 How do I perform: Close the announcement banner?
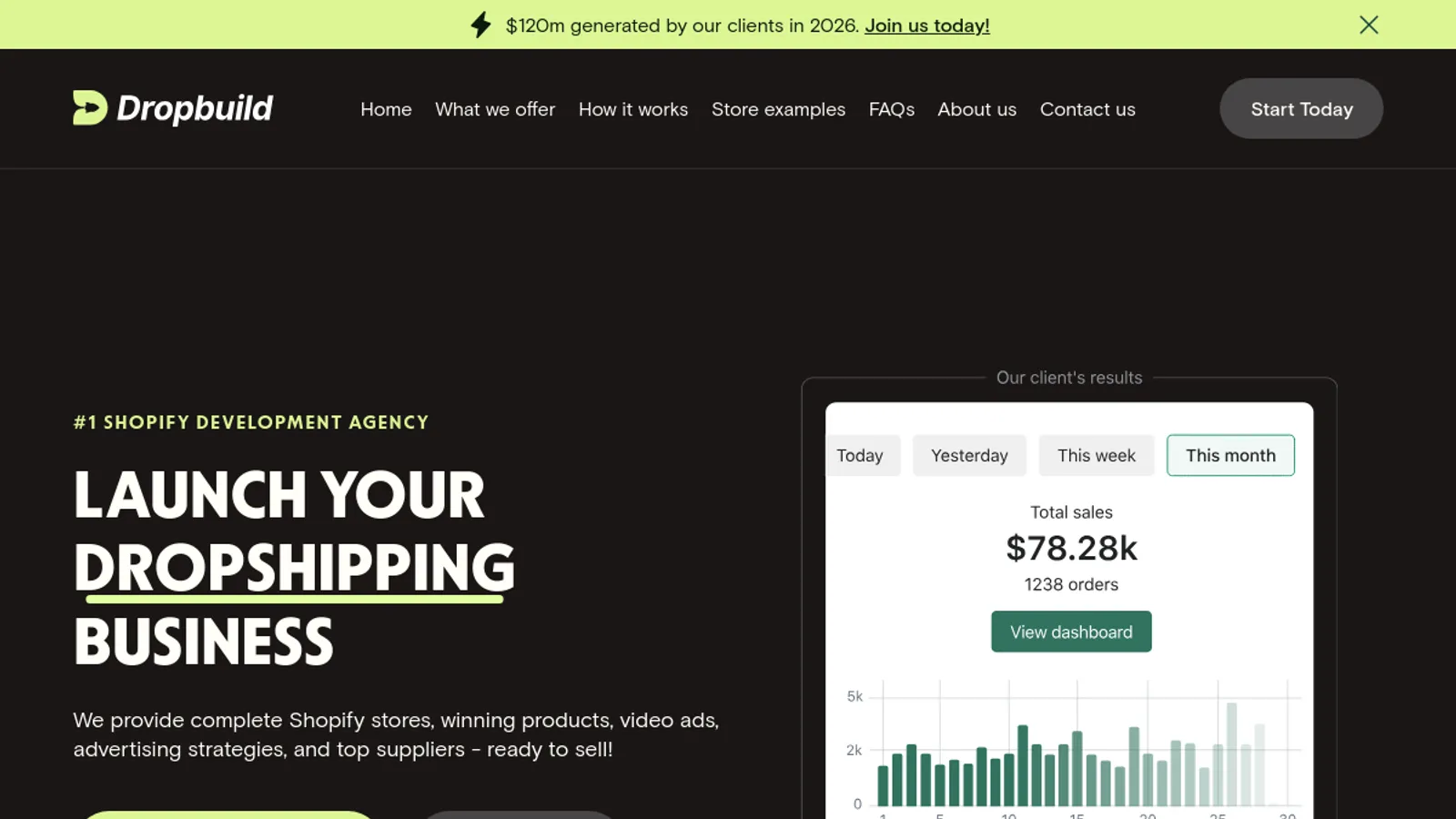point(1369,25)
